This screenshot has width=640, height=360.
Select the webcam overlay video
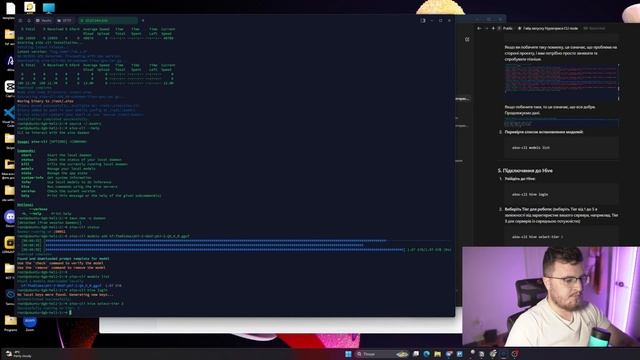pyautogui.click(x=551, y=296)
